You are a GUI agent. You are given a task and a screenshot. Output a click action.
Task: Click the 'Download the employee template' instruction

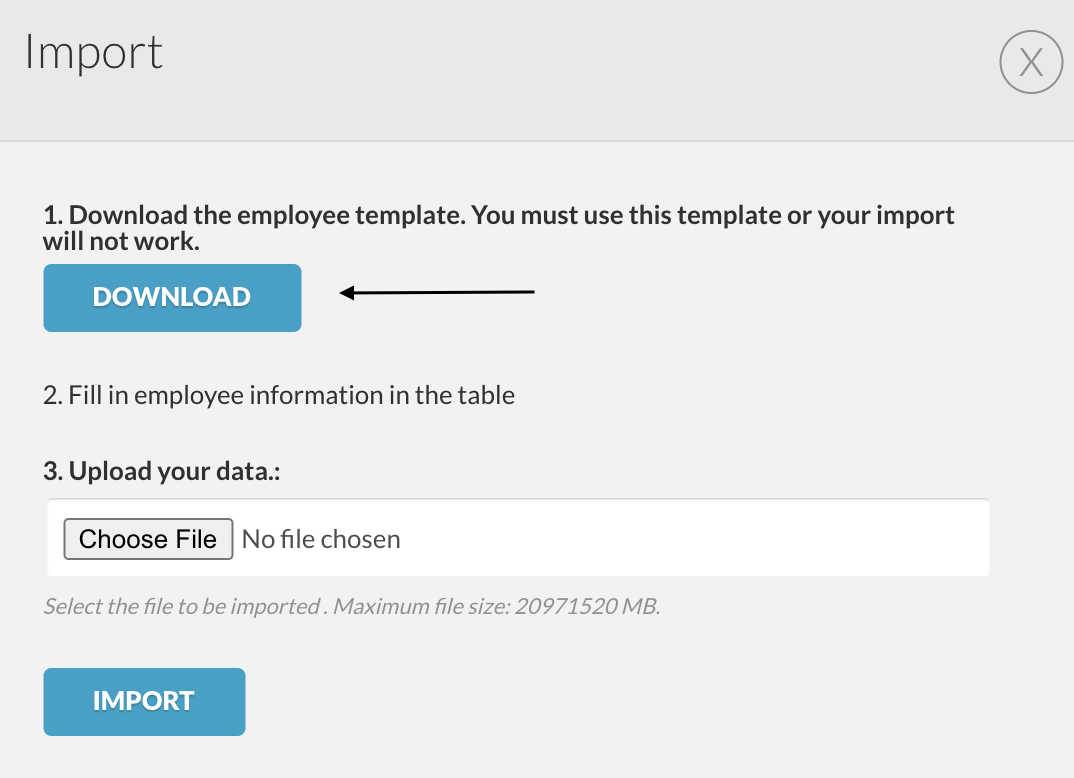pos(267,216)
